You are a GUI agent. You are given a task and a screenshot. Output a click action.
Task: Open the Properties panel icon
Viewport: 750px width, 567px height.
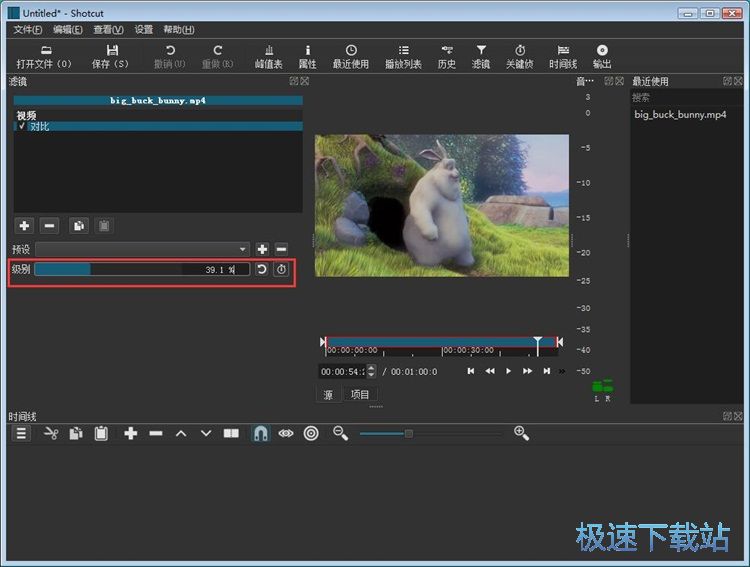[308, 56]
